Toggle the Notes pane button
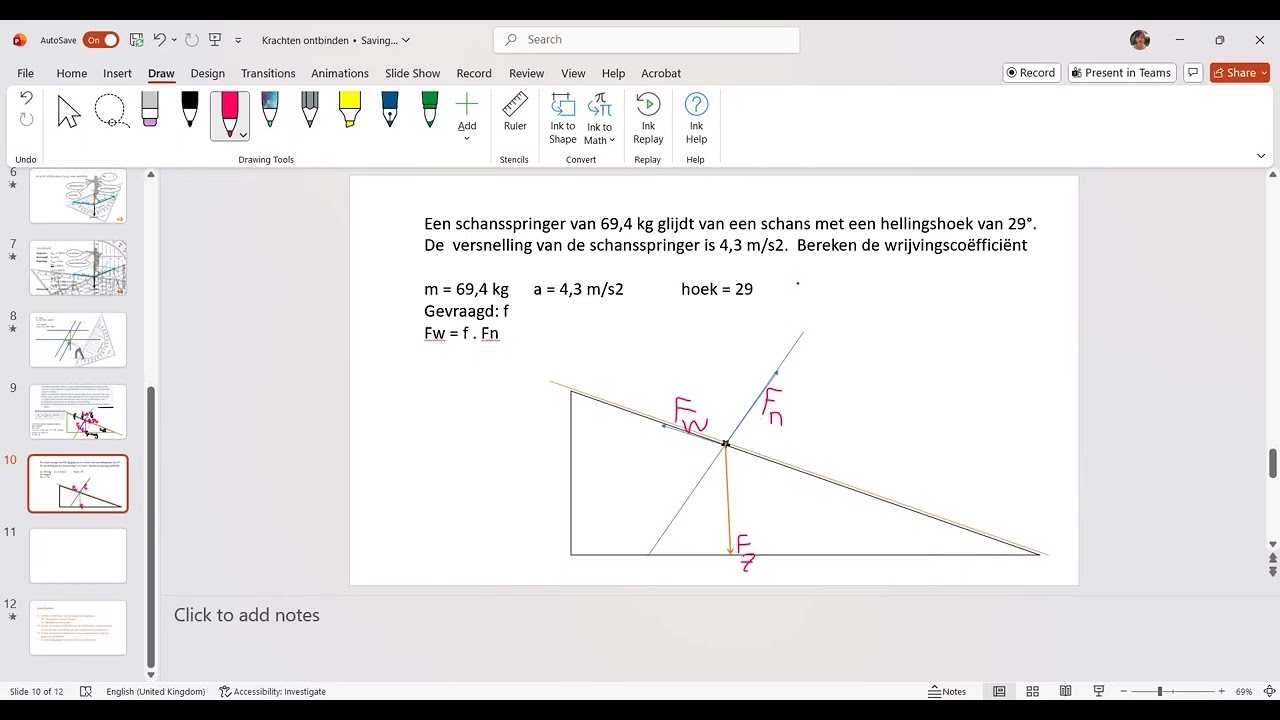Image resolution: width=1280 pixels, height=720 pixels. [x=947, y=691]
